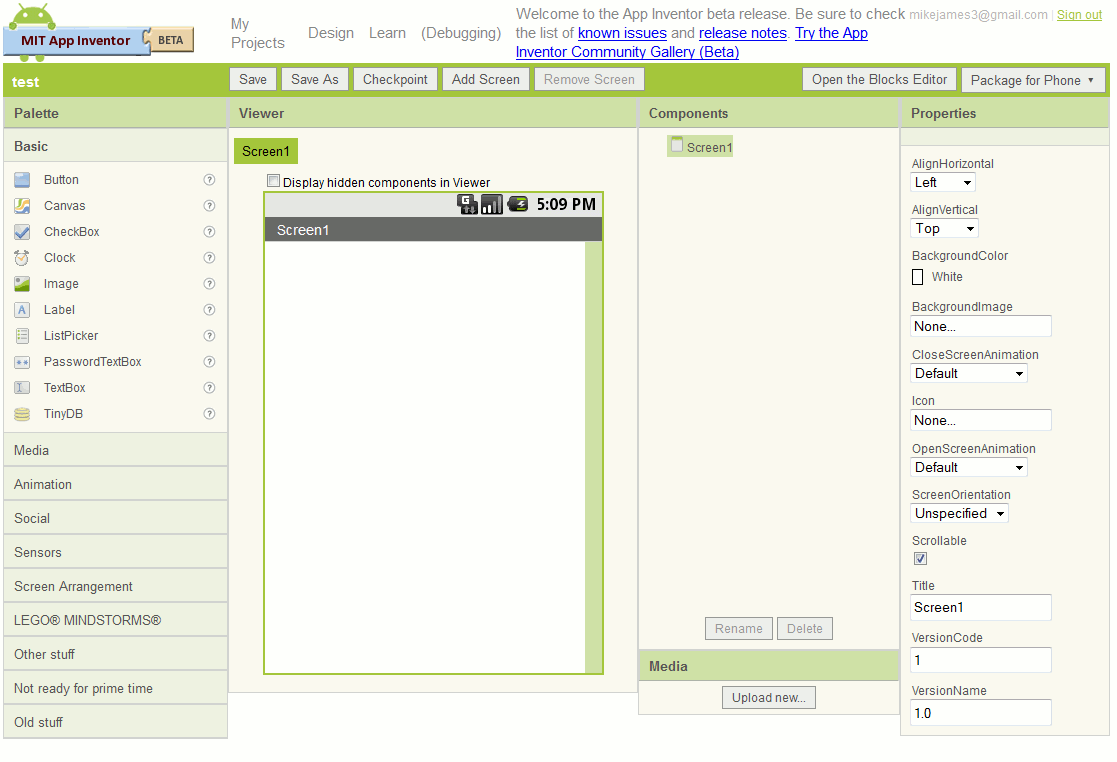Image resolution: width=1117 pixels, height=762 pixels.
Task: Expand the Screen Arrangement palette section
Action: coord(115,587)
